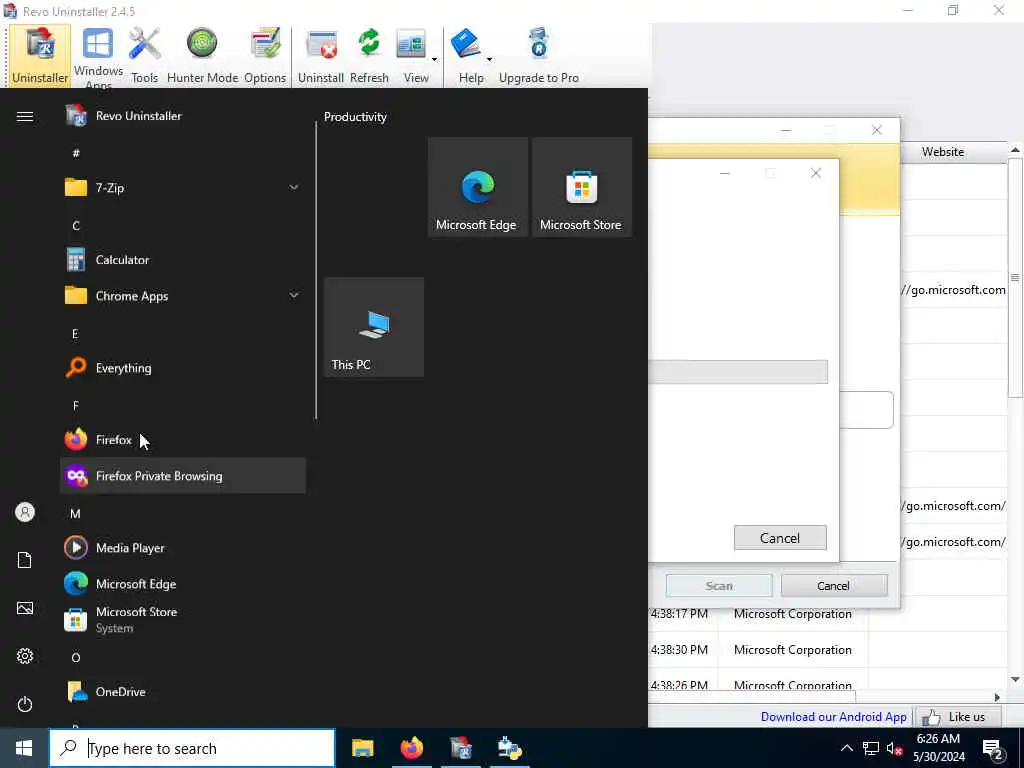Click Cancel beside the Scan button
Screen dimensions: 1024x768
[x=834, y=586]
